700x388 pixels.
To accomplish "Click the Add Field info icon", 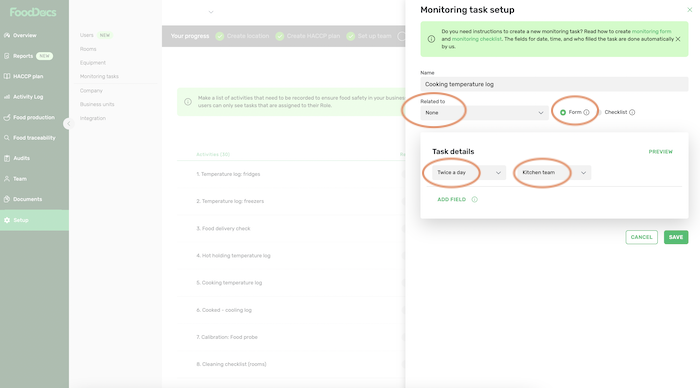I will [x=474, y=200].
